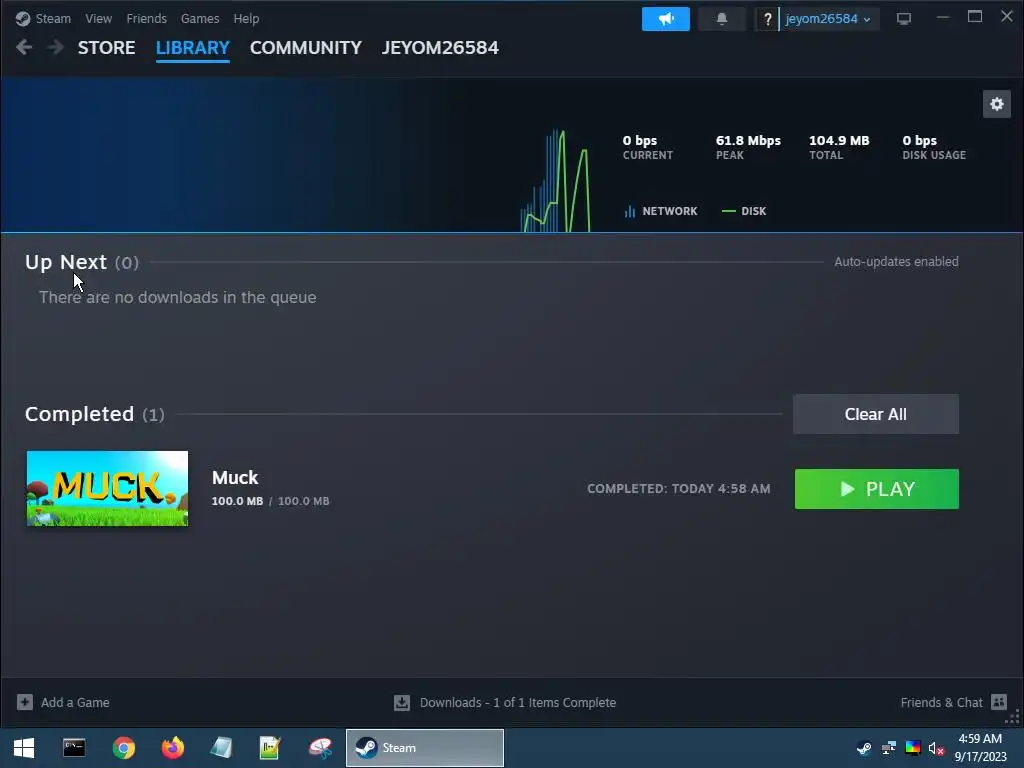Click the Muck game thumbnail
1024x768 pixels.
[107, 488]
